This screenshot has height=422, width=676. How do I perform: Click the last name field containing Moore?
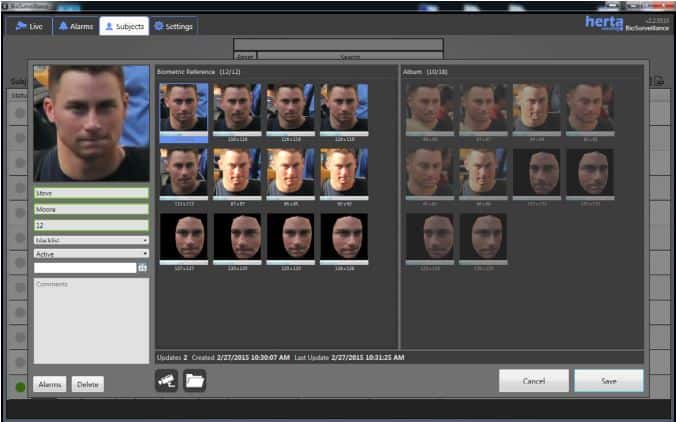91,210
